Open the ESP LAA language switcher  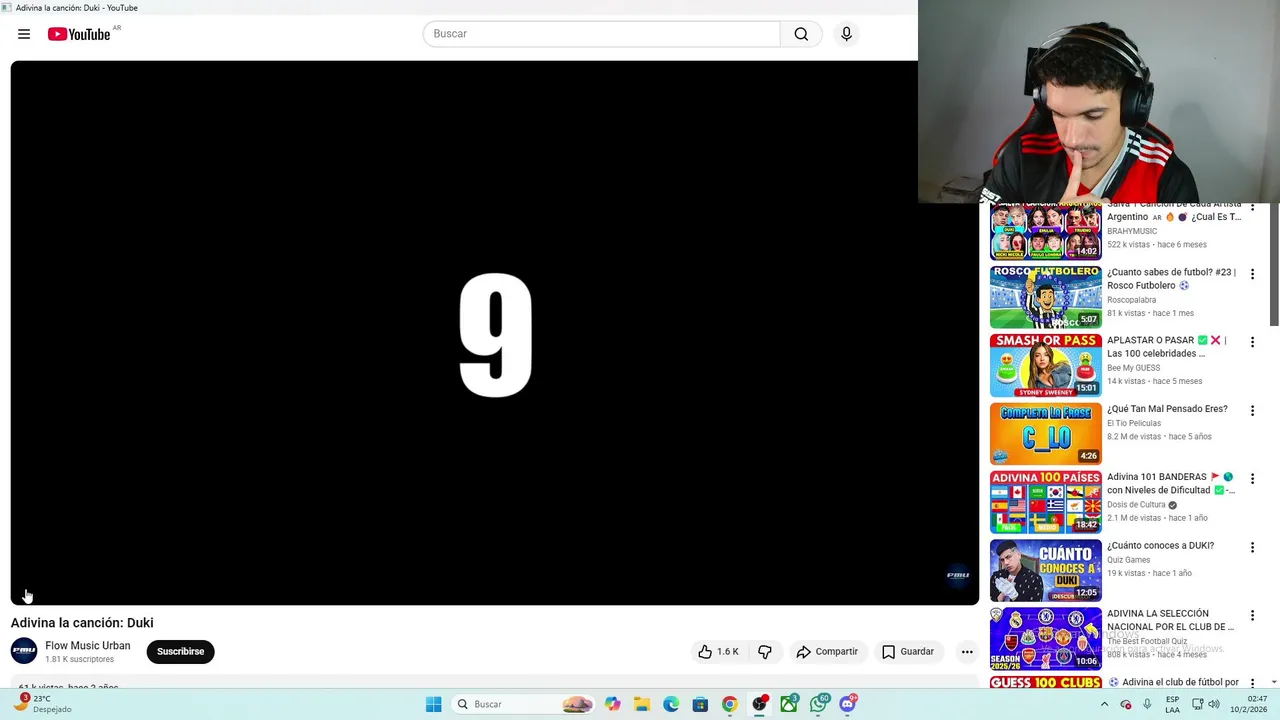(x=1172, y=704)
